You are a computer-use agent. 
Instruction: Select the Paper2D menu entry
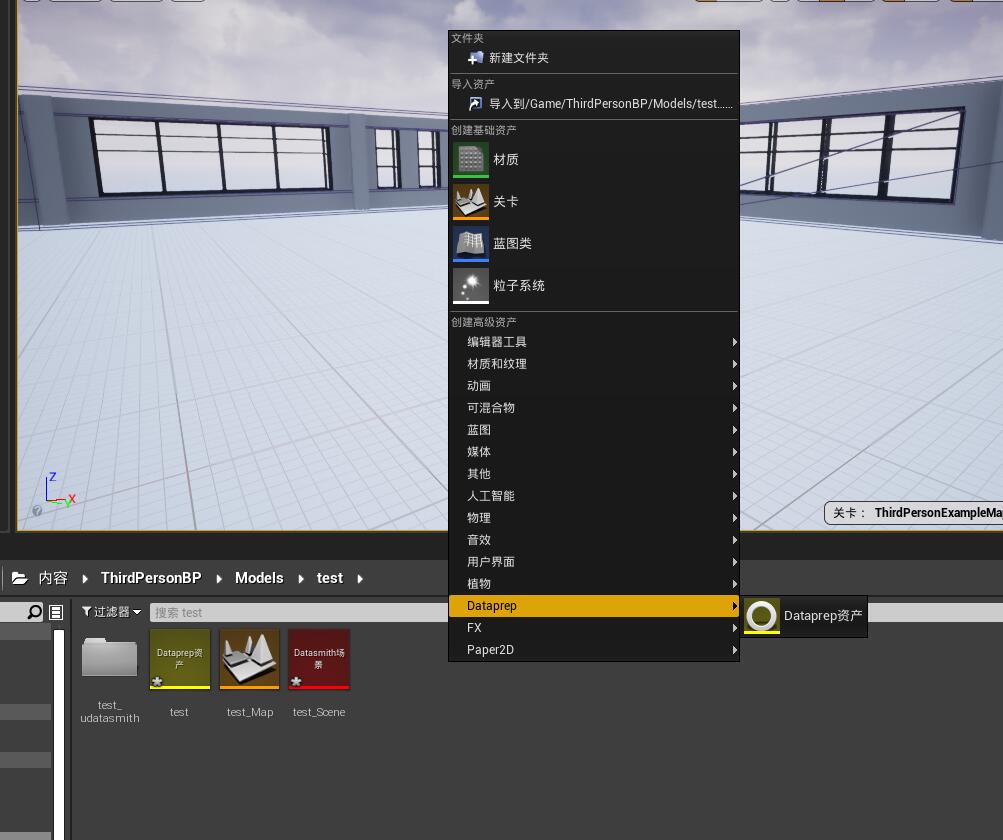coord(490,649)
